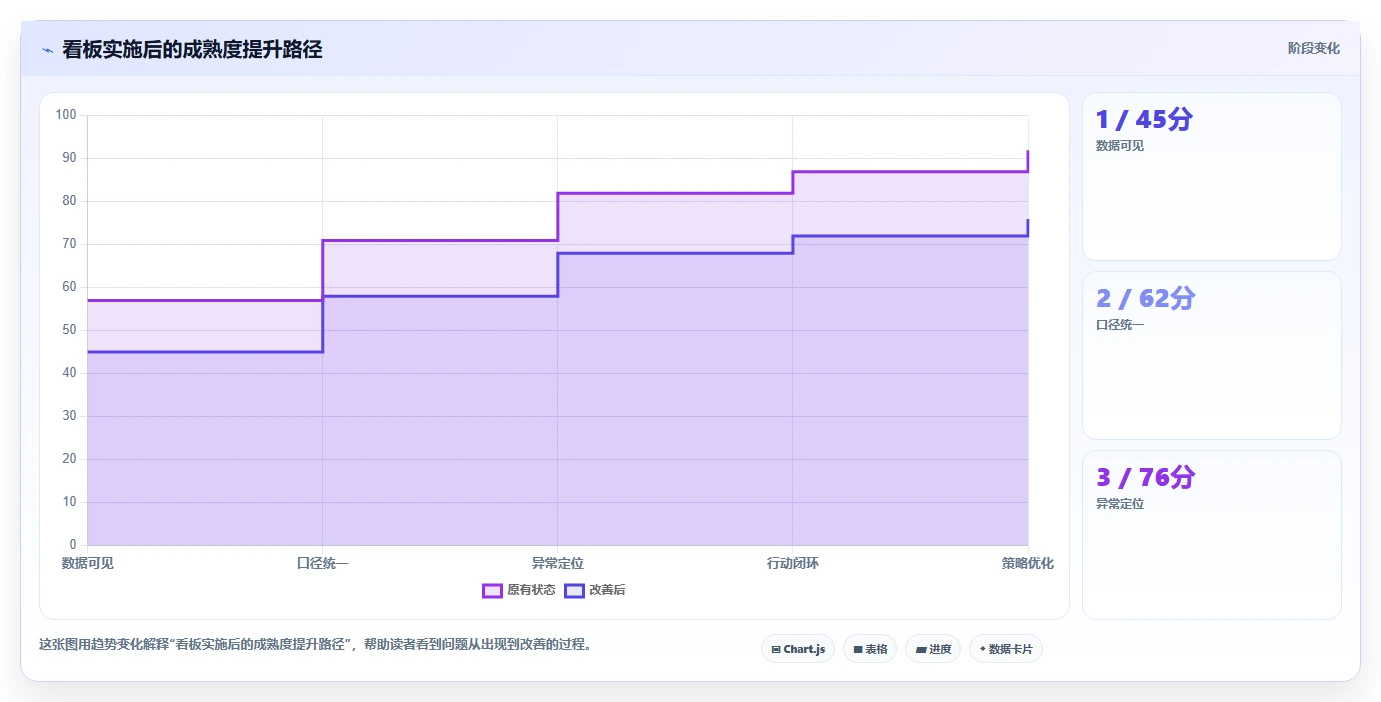Click the 口径统一 x-axis label
The width and height of the screenshot is (1381, 702).
323,563
